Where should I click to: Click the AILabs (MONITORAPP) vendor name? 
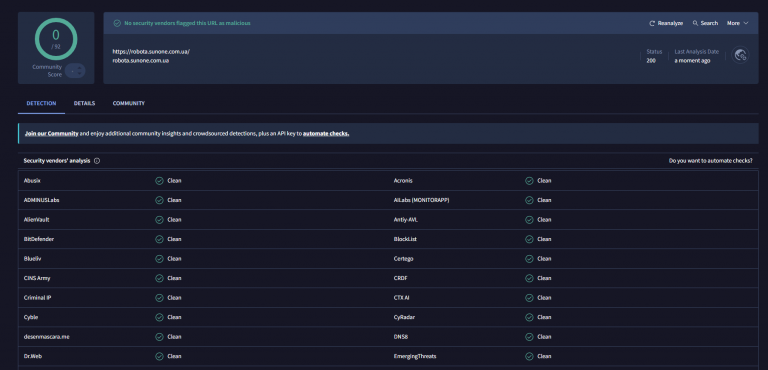tap(421, 200)
